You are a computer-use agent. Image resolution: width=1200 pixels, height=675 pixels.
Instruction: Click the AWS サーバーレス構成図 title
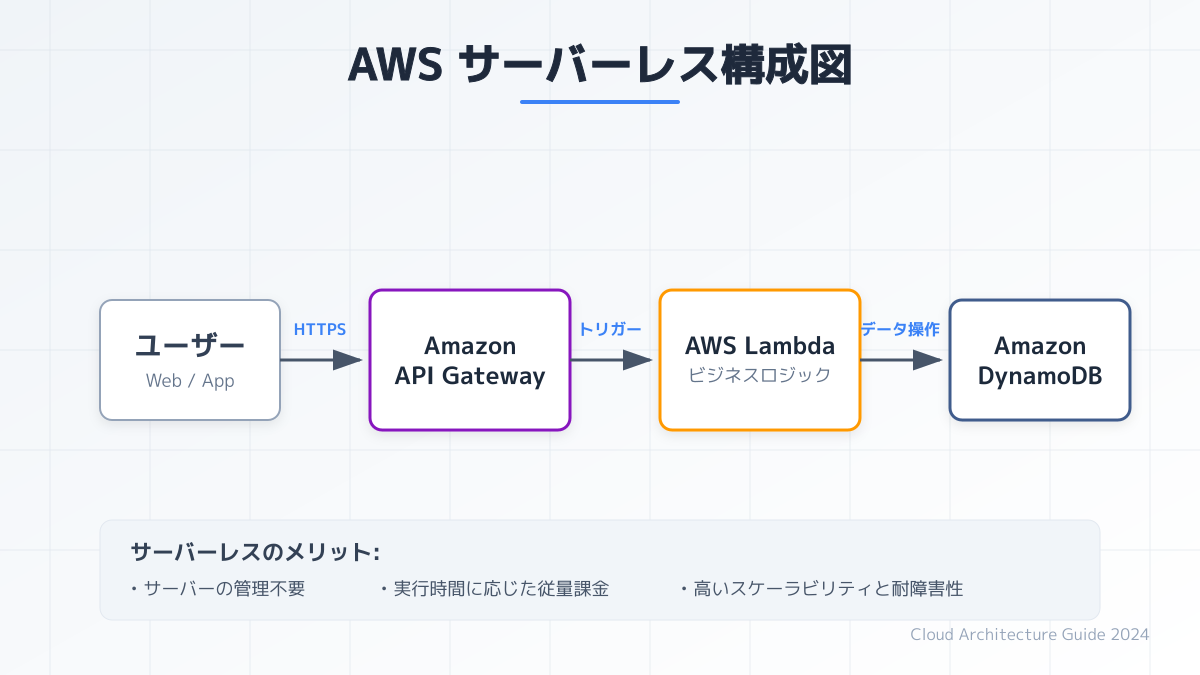click(600, 65)
